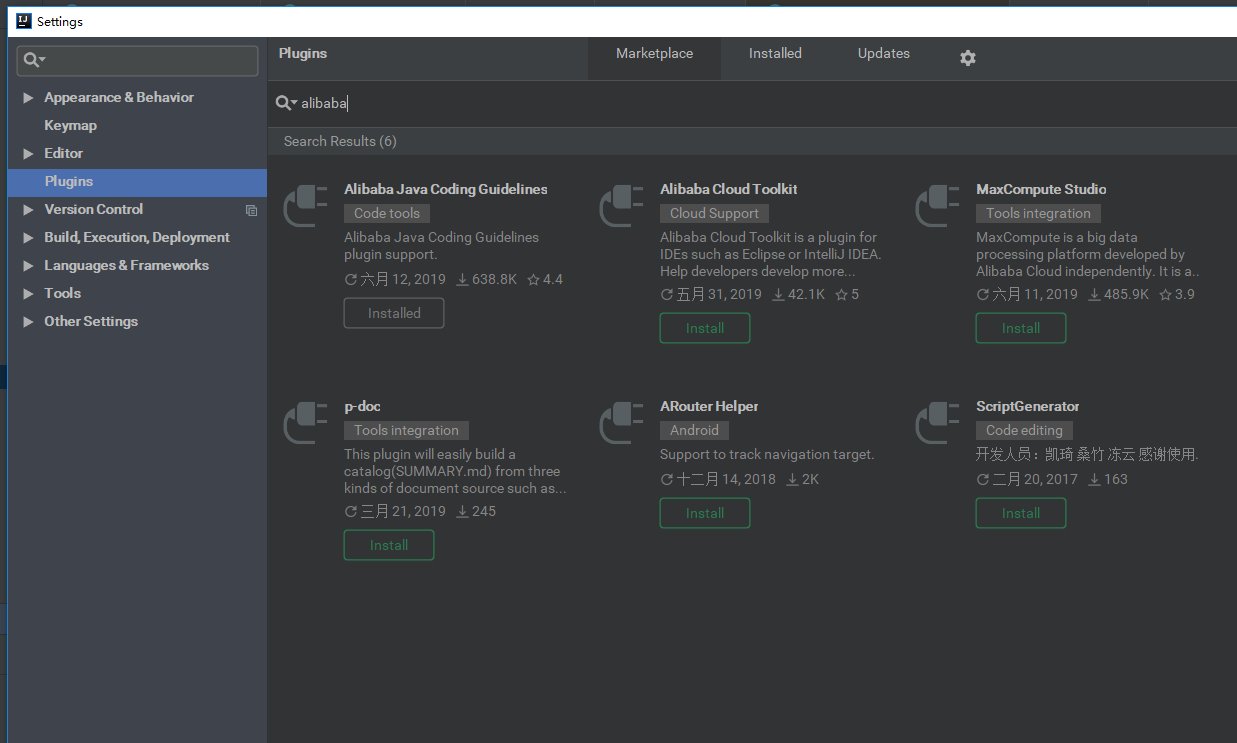
Task: Click p-doc's Tools integration tag
Action: (x=406, y=430)
